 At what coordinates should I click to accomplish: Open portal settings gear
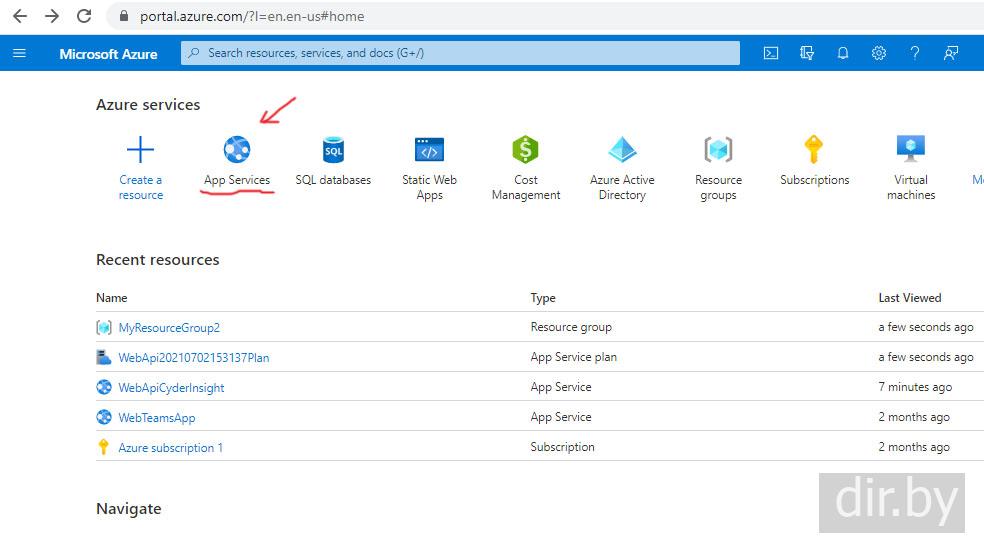point(879,53)
